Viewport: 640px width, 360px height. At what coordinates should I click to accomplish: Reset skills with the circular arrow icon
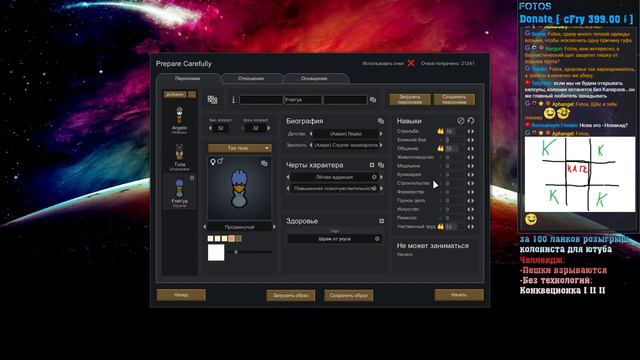click(x=471, y=121)
